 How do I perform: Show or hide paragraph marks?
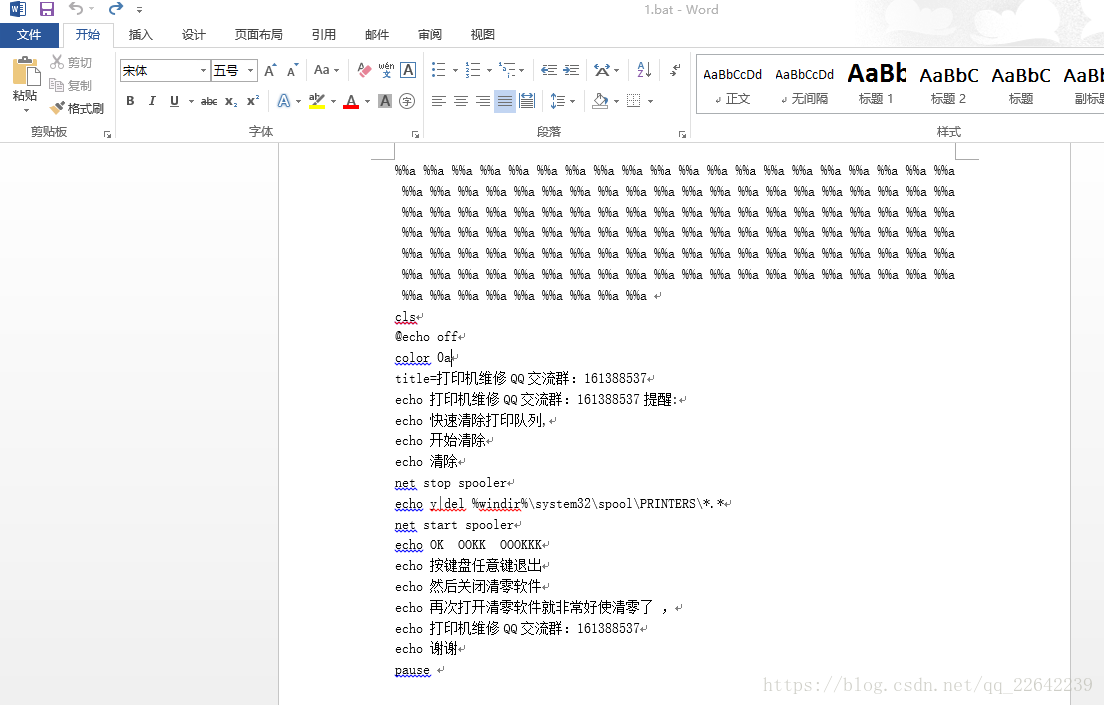[675, 70]
